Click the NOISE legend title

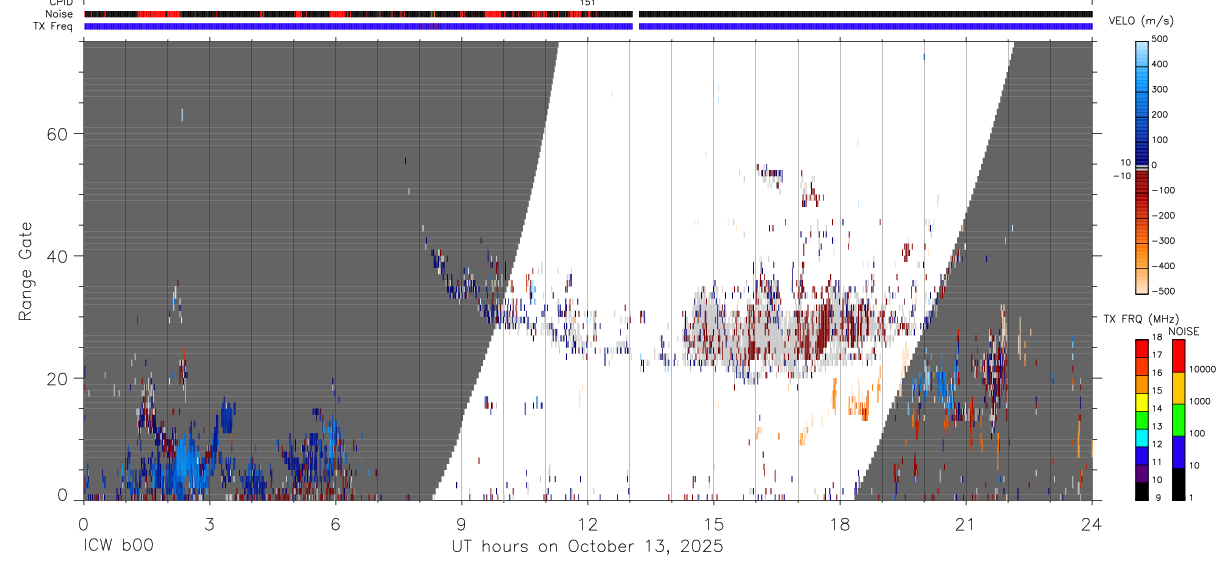(1183, 331)
